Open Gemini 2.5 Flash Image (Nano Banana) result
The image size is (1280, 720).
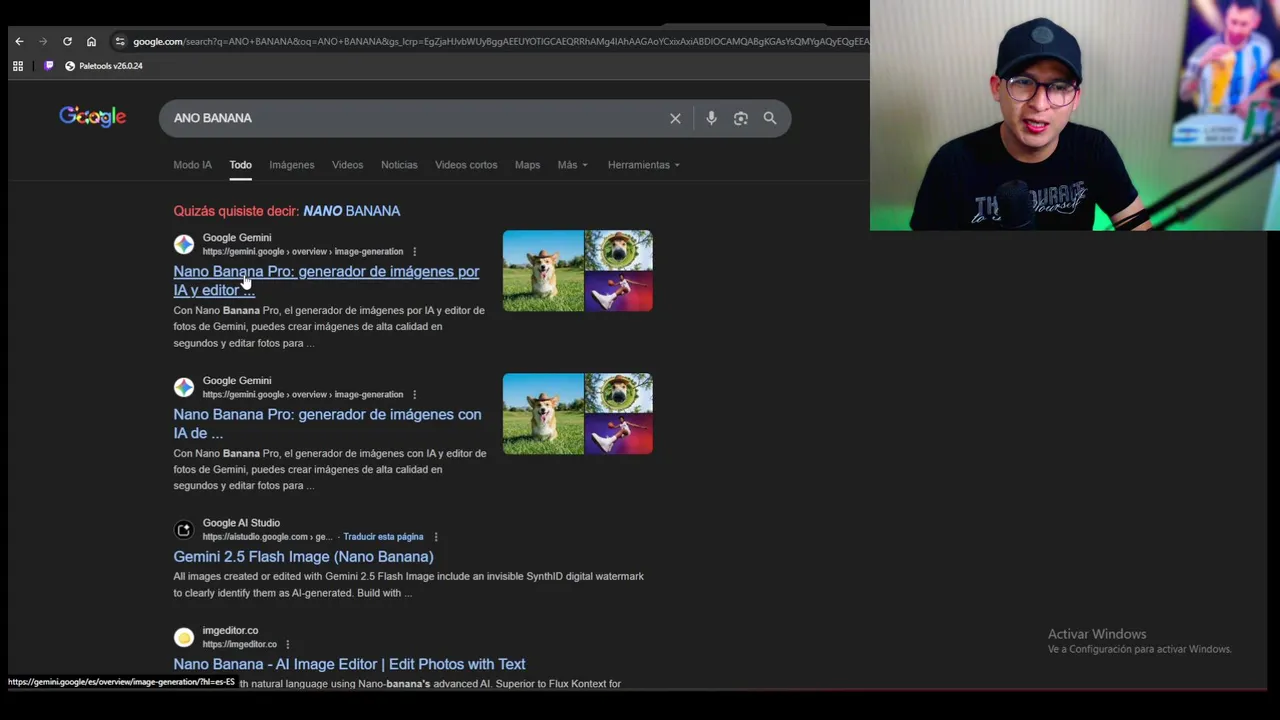tap(303, 557)
